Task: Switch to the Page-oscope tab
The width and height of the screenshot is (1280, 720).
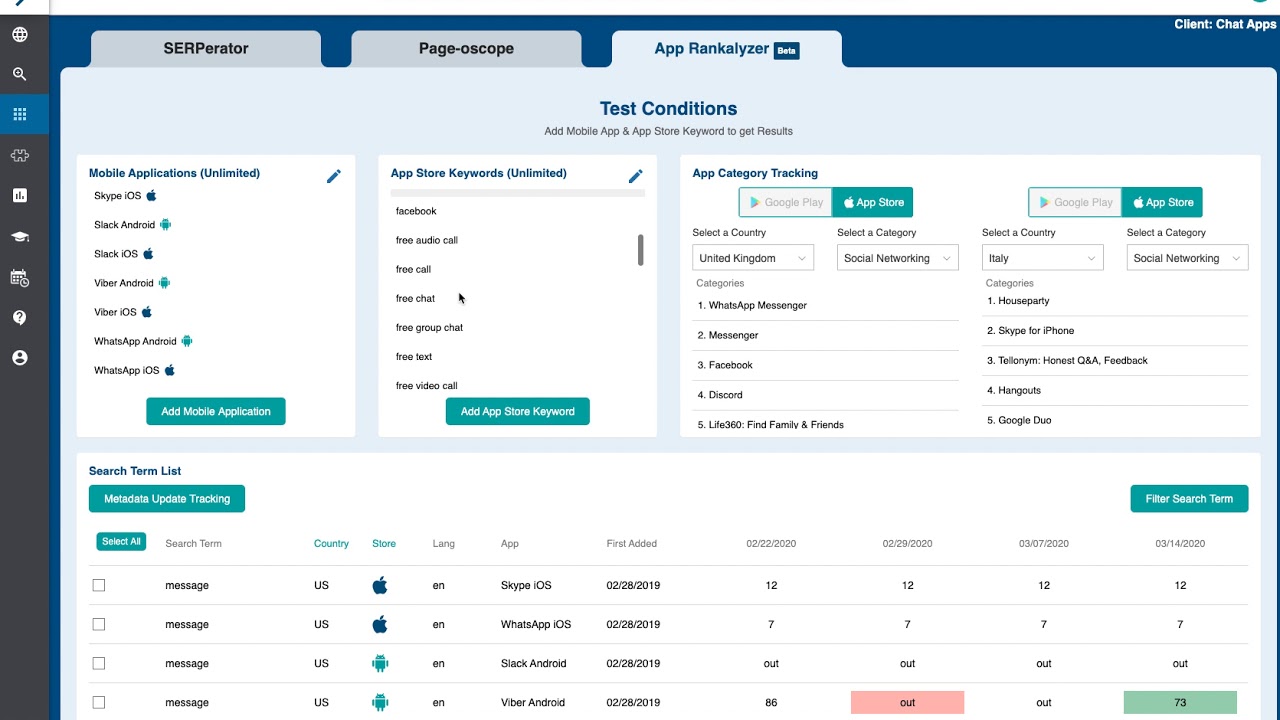Action: (x=466, y=48)
